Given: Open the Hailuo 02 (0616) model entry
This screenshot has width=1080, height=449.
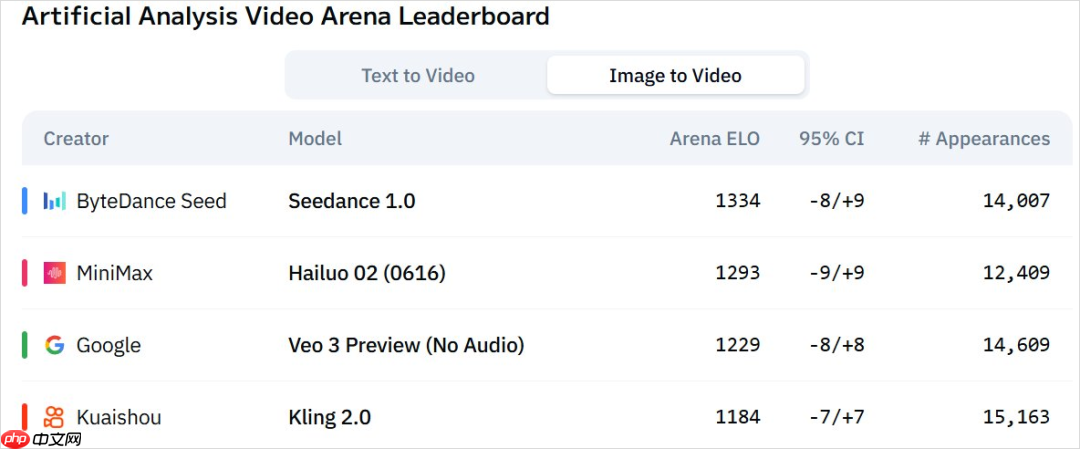Looking at the screenshot, I should tap(367, 273).
